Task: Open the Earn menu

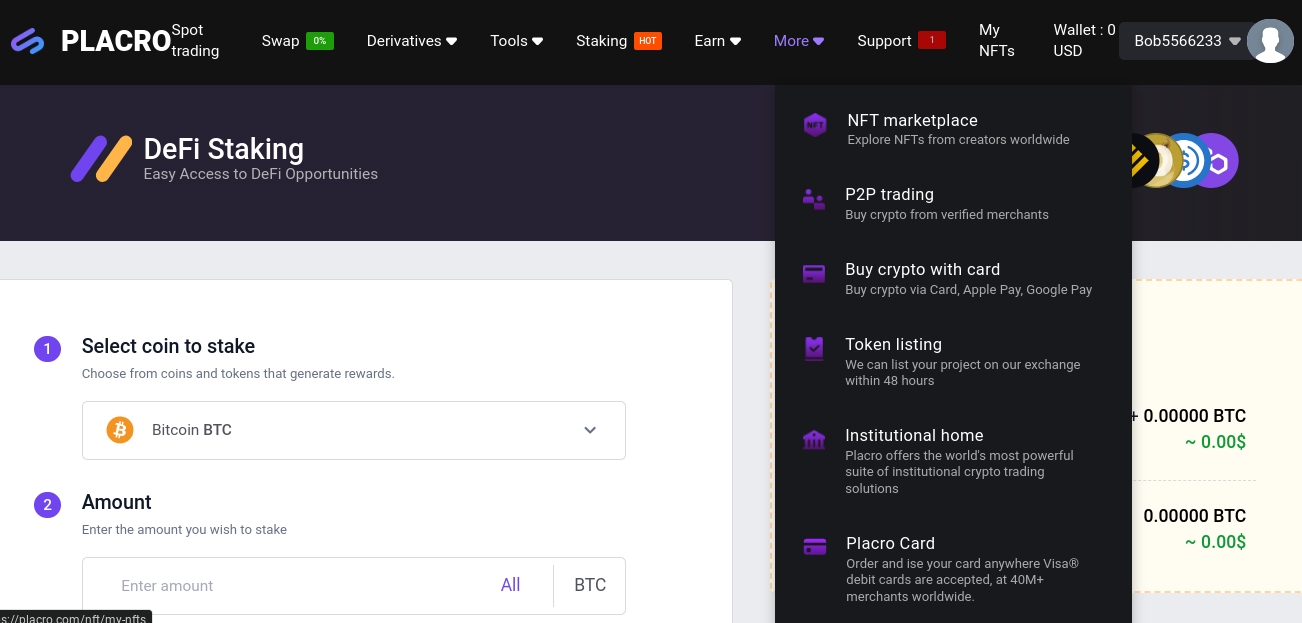Action: (717, 41)
